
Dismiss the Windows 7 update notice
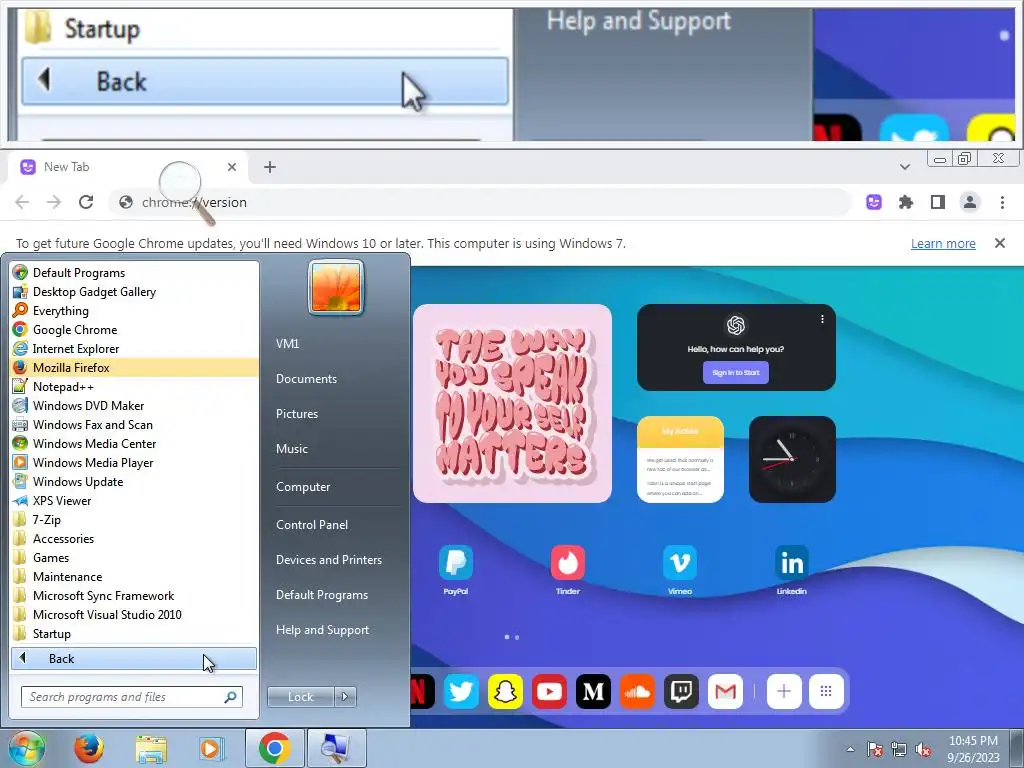pos(1000,243)
